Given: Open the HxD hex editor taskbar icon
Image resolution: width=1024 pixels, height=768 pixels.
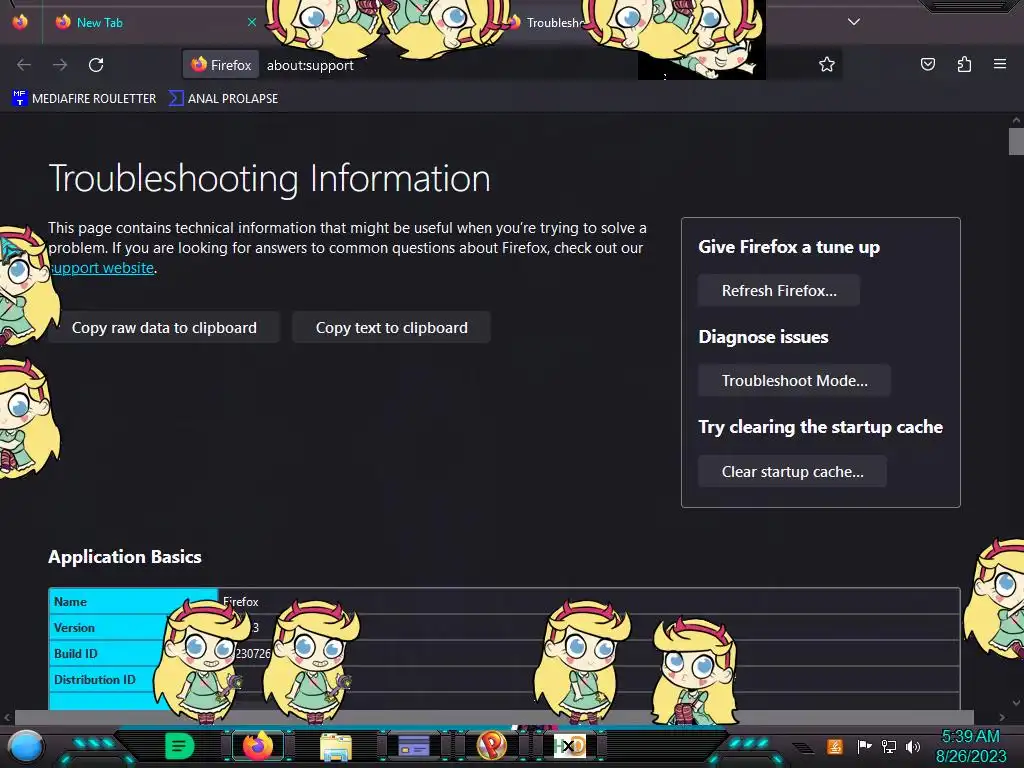Looking at the screenshot, I should (569, 745).
